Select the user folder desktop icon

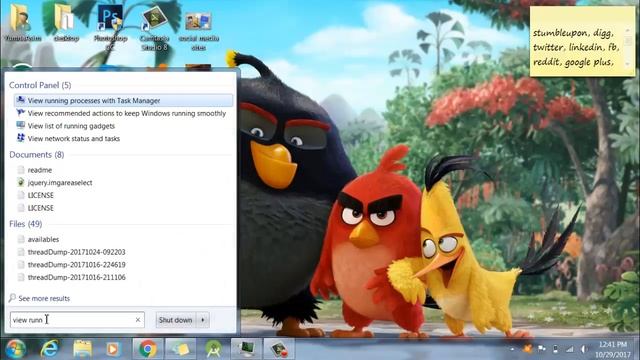(x=22, y=22)
